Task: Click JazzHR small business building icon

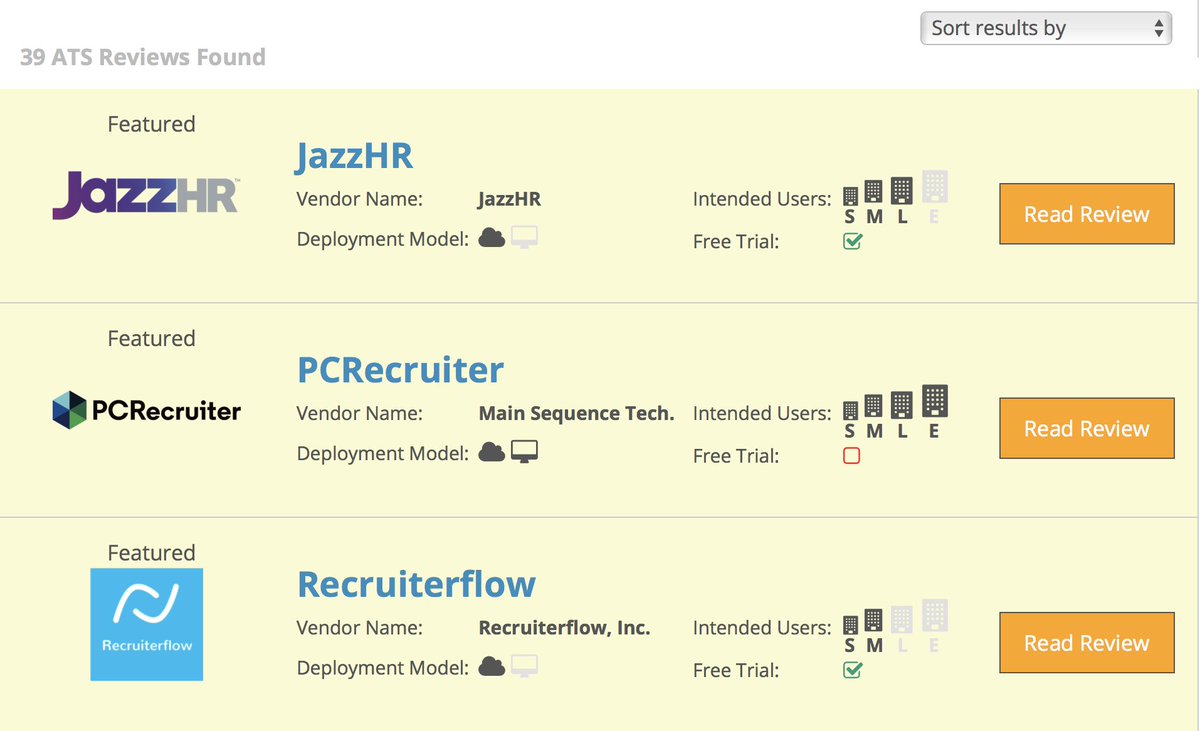Action: pos(850,197)
